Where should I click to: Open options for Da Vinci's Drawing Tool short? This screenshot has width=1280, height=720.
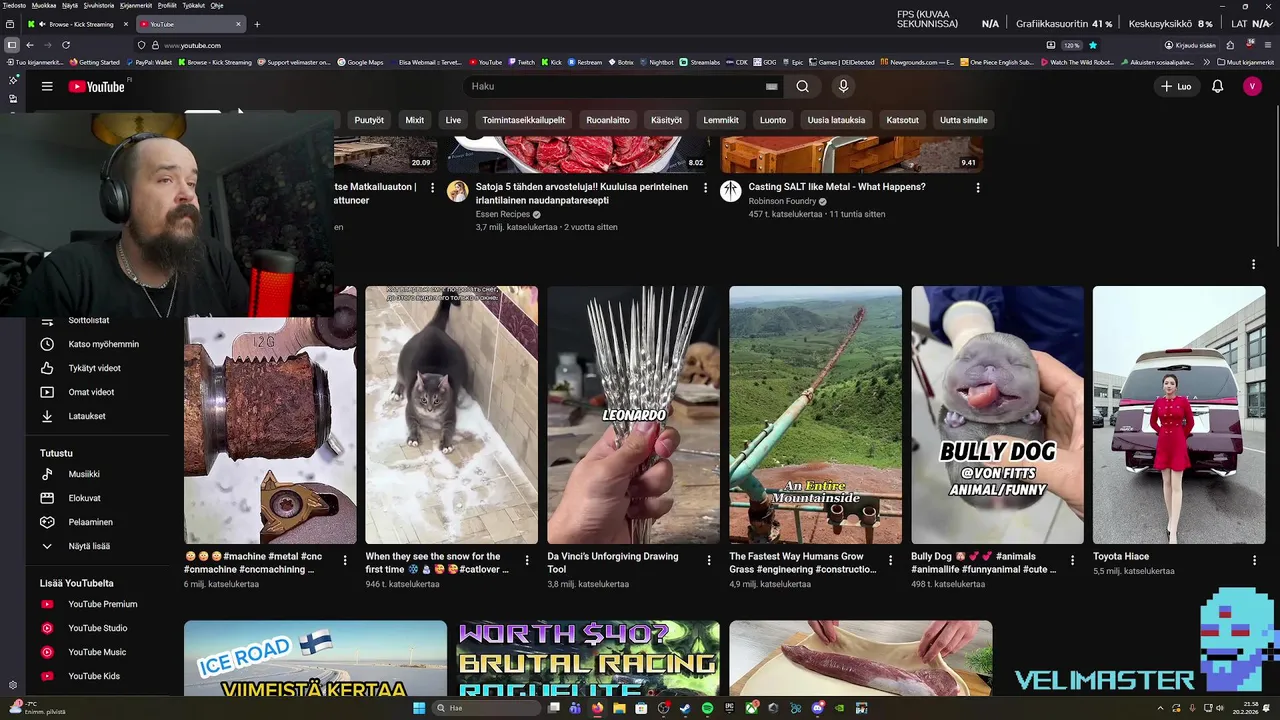click(708, 561)
